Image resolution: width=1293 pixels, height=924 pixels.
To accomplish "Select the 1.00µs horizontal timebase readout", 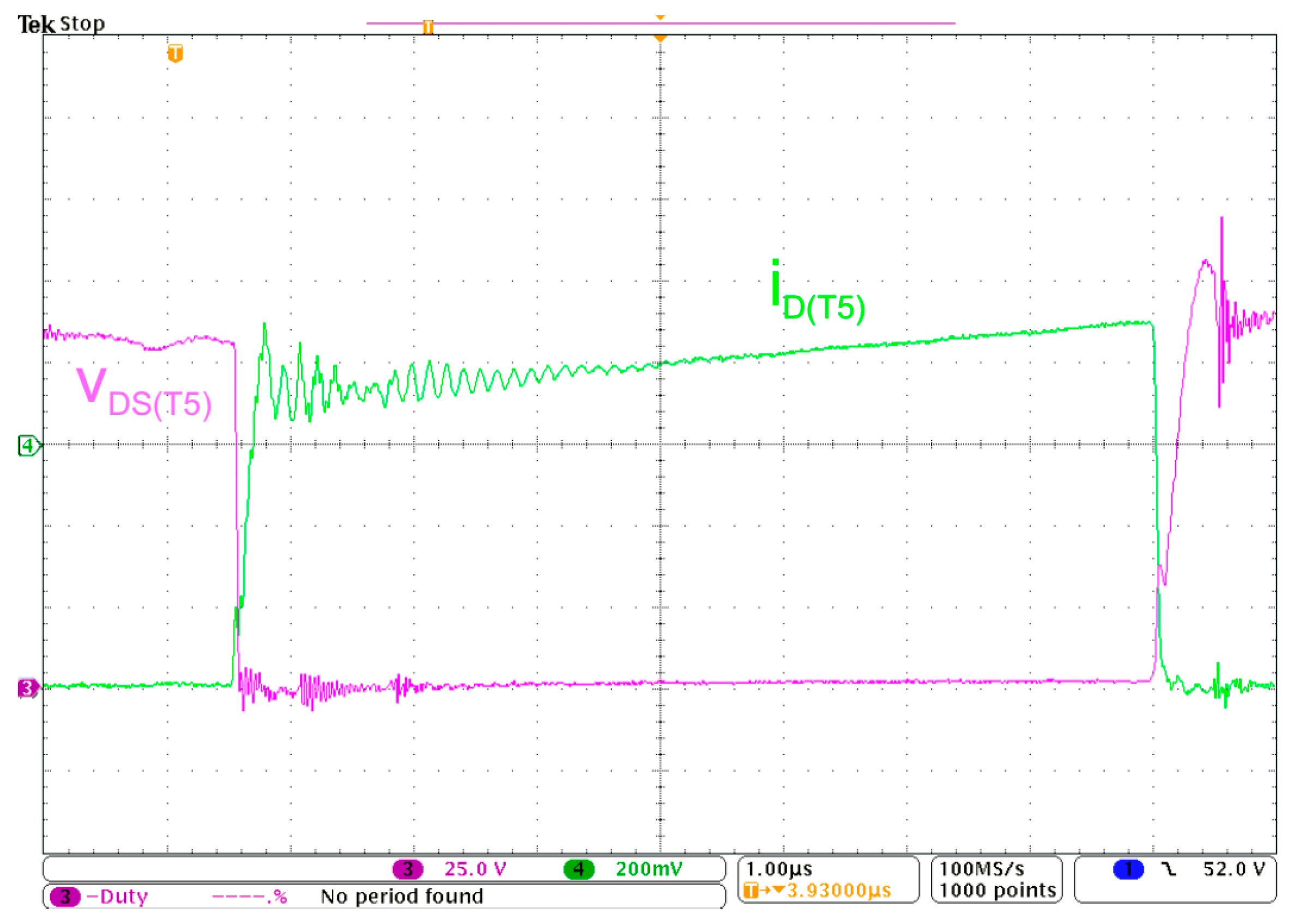I will tap(779, 869).
